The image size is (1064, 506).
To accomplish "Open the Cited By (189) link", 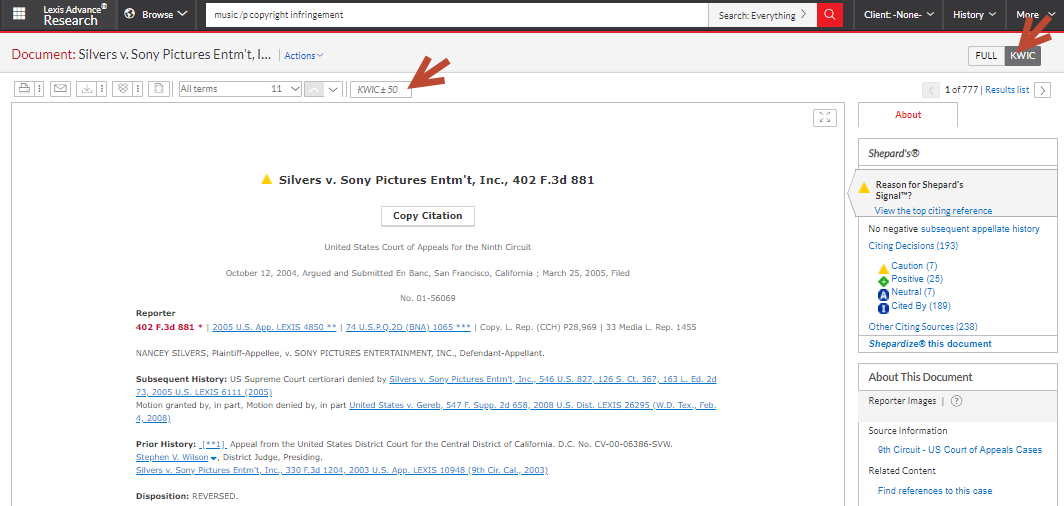I will (921, 306).
